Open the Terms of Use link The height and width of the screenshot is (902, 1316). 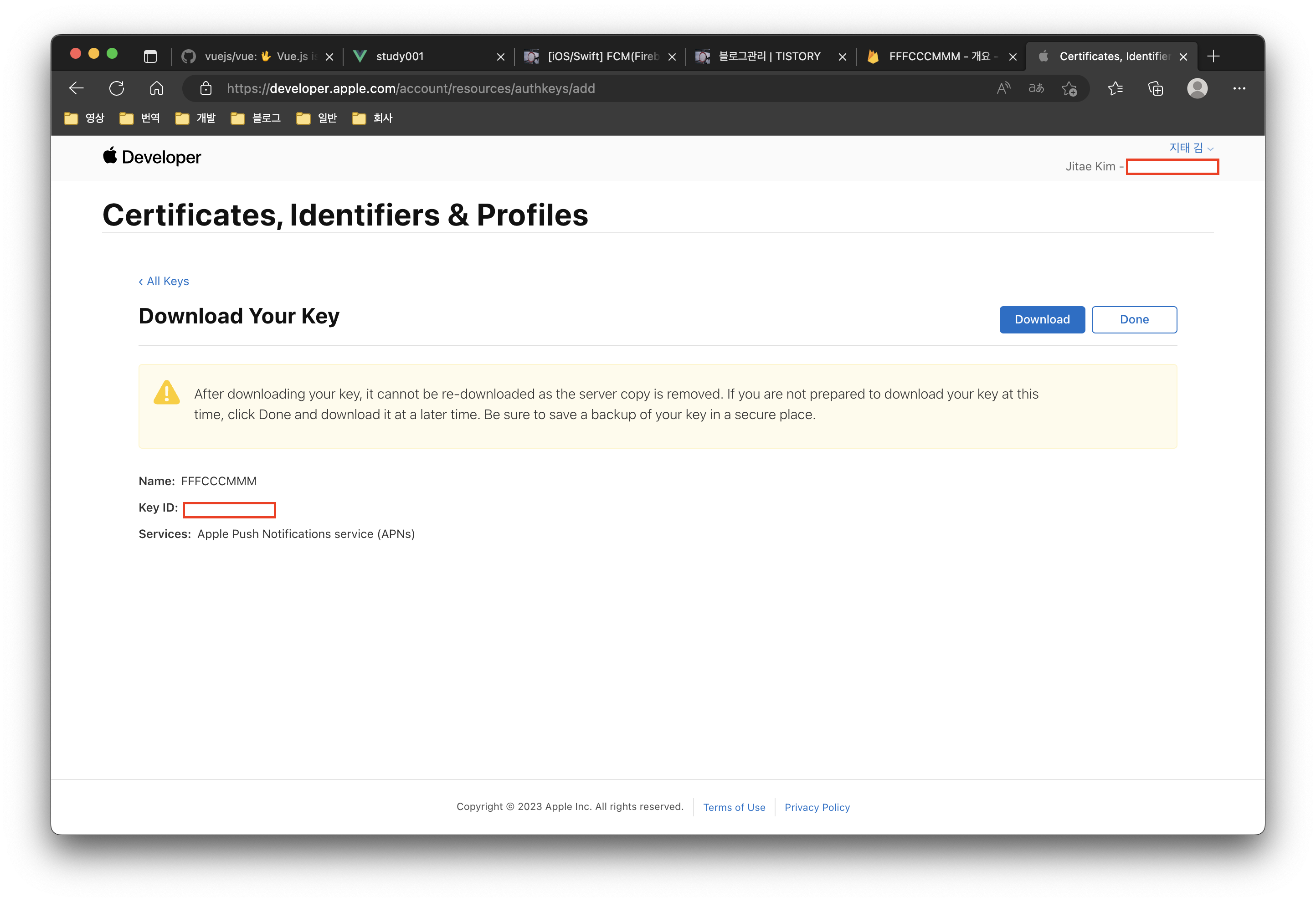[734, 807]
